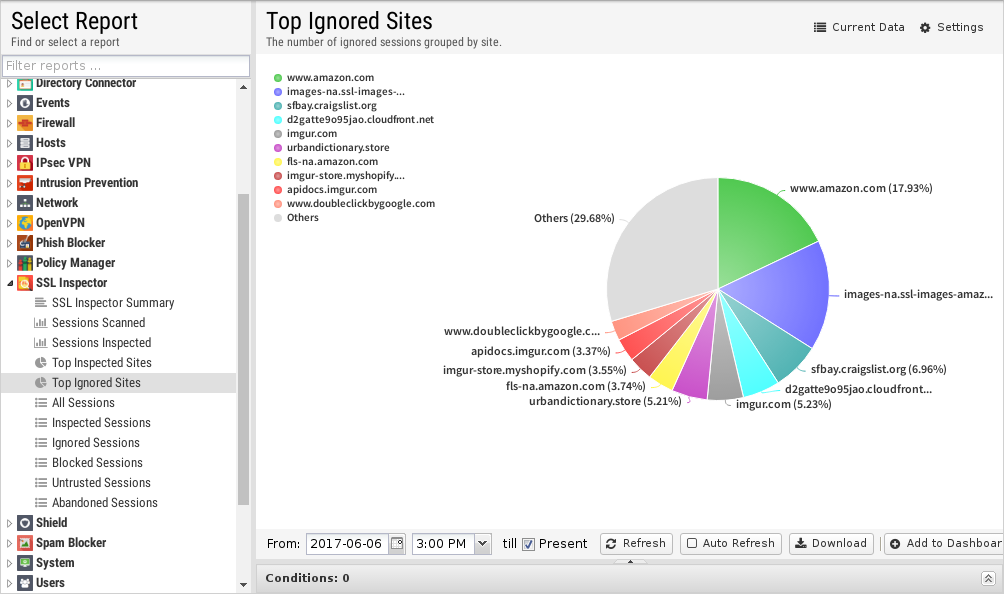Click the report list scroll-down arrow
The height and width of the screenshot is (594, 1004).
[243, 584]
